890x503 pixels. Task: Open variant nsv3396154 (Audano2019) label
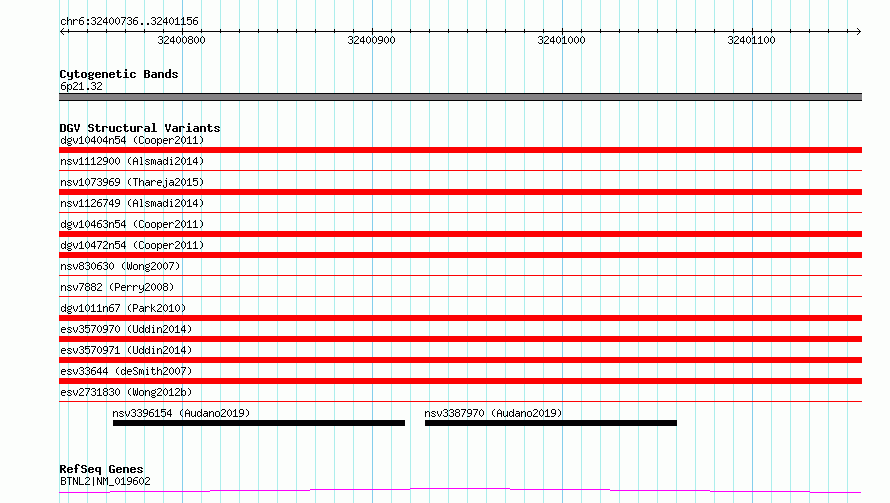[x=181, y=413]
